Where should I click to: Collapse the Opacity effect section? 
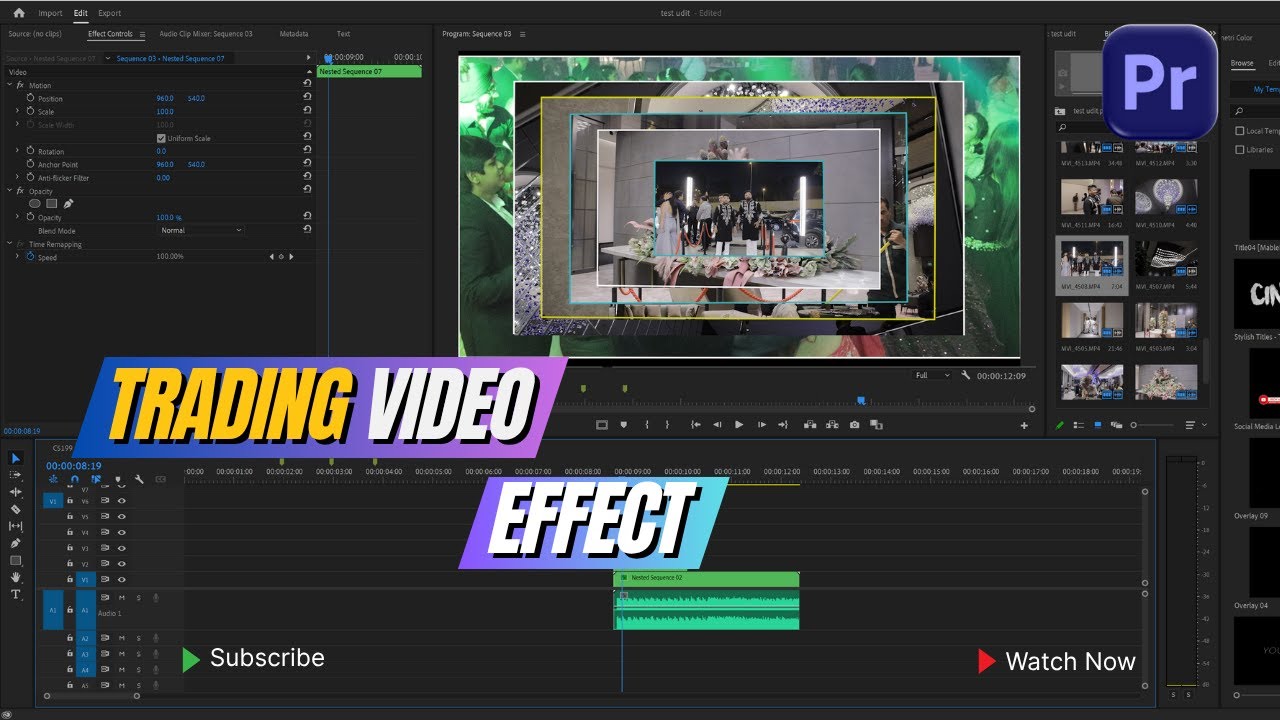[9, 190]
